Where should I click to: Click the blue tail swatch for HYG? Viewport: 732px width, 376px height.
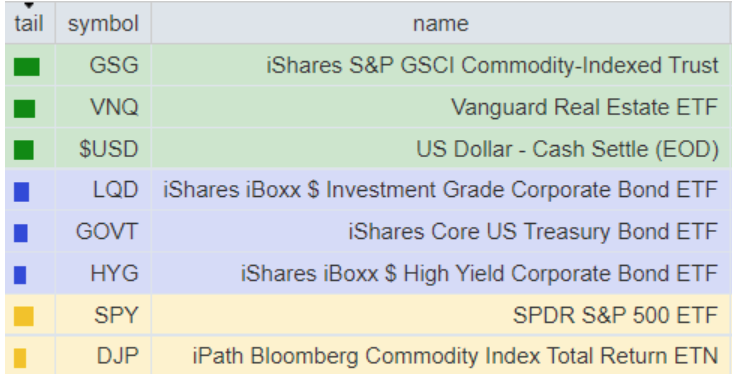20,275
